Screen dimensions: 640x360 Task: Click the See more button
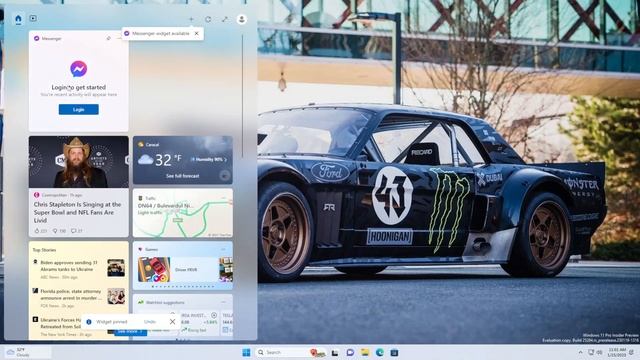tap(131, 332)
